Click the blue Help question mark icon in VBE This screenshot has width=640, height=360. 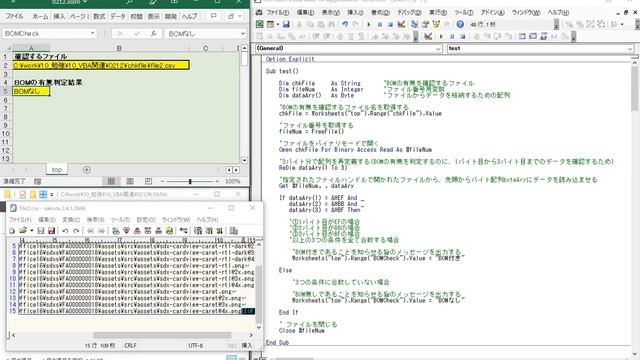tap(460, 24)
